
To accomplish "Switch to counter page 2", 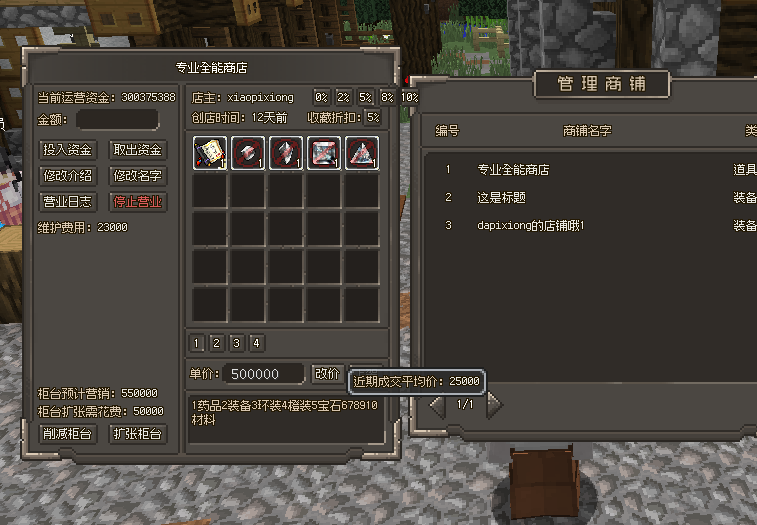I will 216,343.
